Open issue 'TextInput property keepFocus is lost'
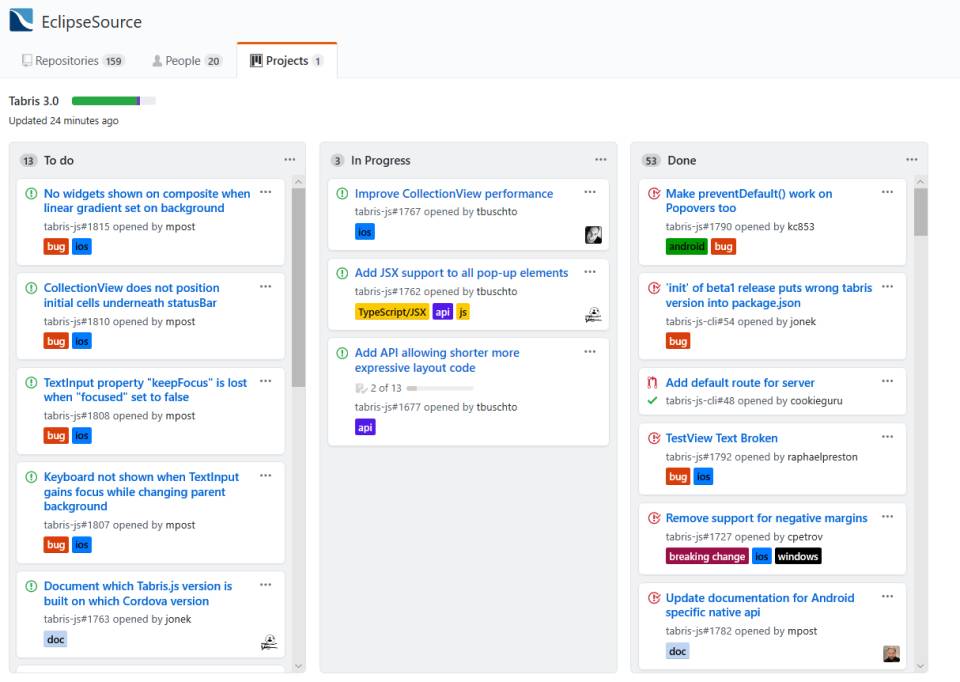The width and height of the screenshot is (960, 682). [x=145, y=389]
